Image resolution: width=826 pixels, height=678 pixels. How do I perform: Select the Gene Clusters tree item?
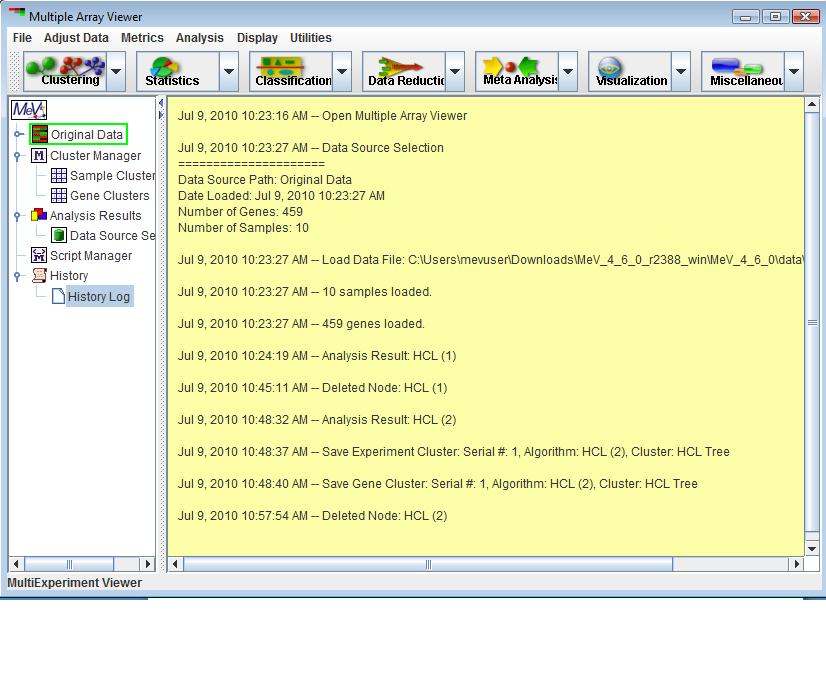(x=108, y=196)
